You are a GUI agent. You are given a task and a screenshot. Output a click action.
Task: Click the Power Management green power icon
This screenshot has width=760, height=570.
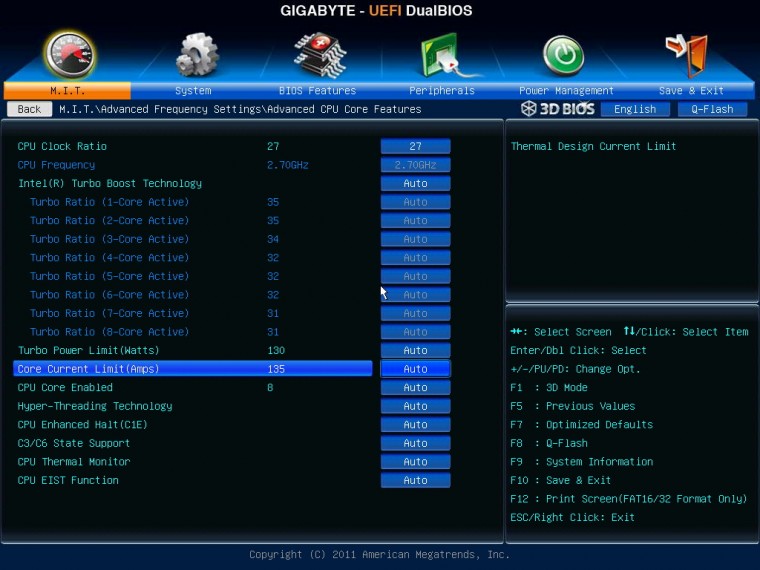click(x=563, y=55)
